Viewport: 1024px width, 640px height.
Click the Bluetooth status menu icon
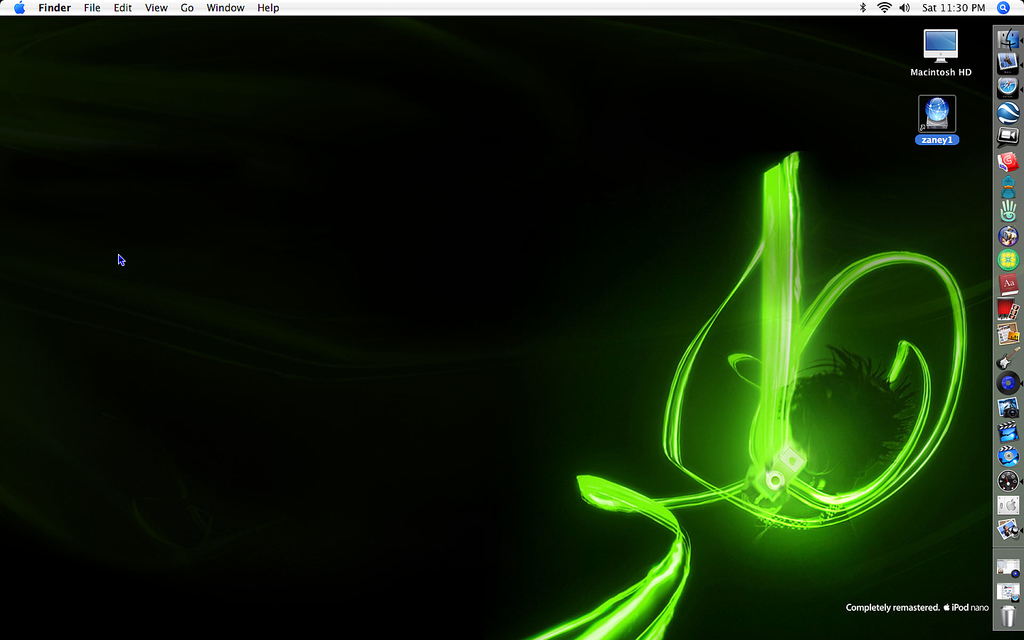pyautogui.click(x=863, y=8)
